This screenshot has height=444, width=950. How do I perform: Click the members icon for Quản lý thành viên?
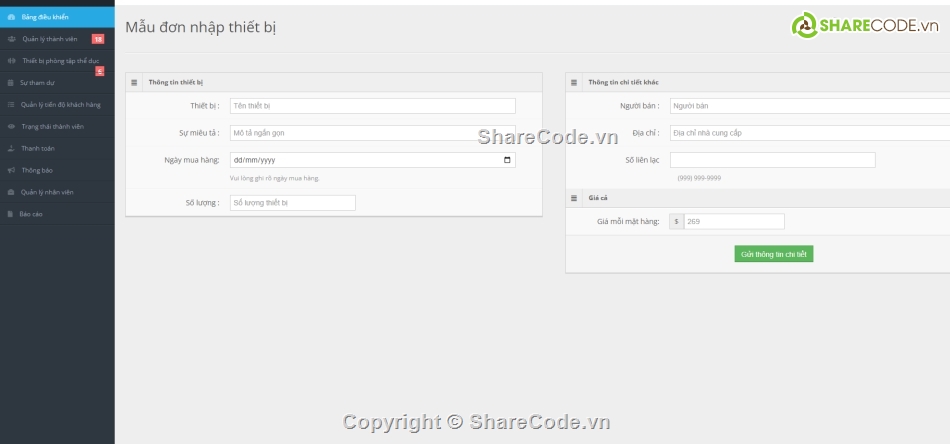[11, 39]
